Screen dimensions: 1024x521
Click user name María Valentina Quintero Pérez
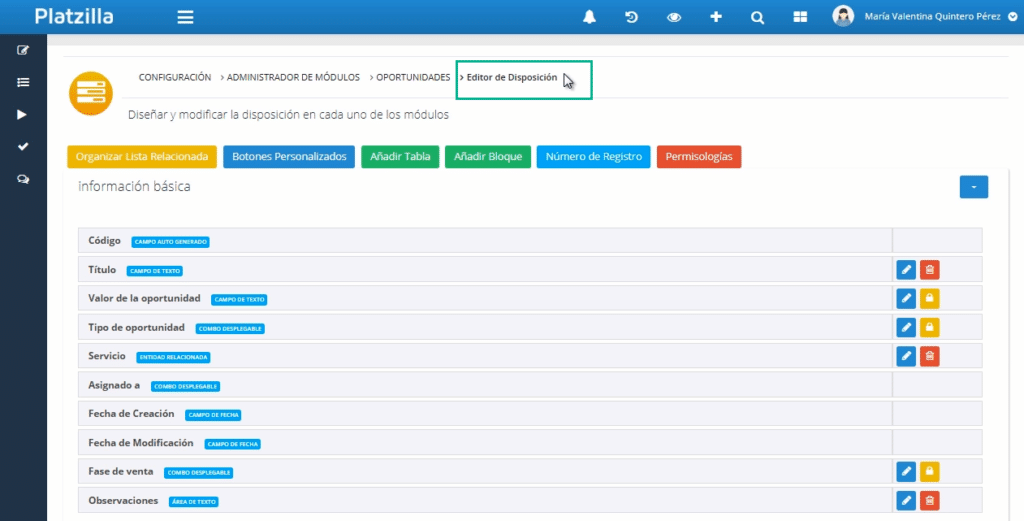[933, 17]
